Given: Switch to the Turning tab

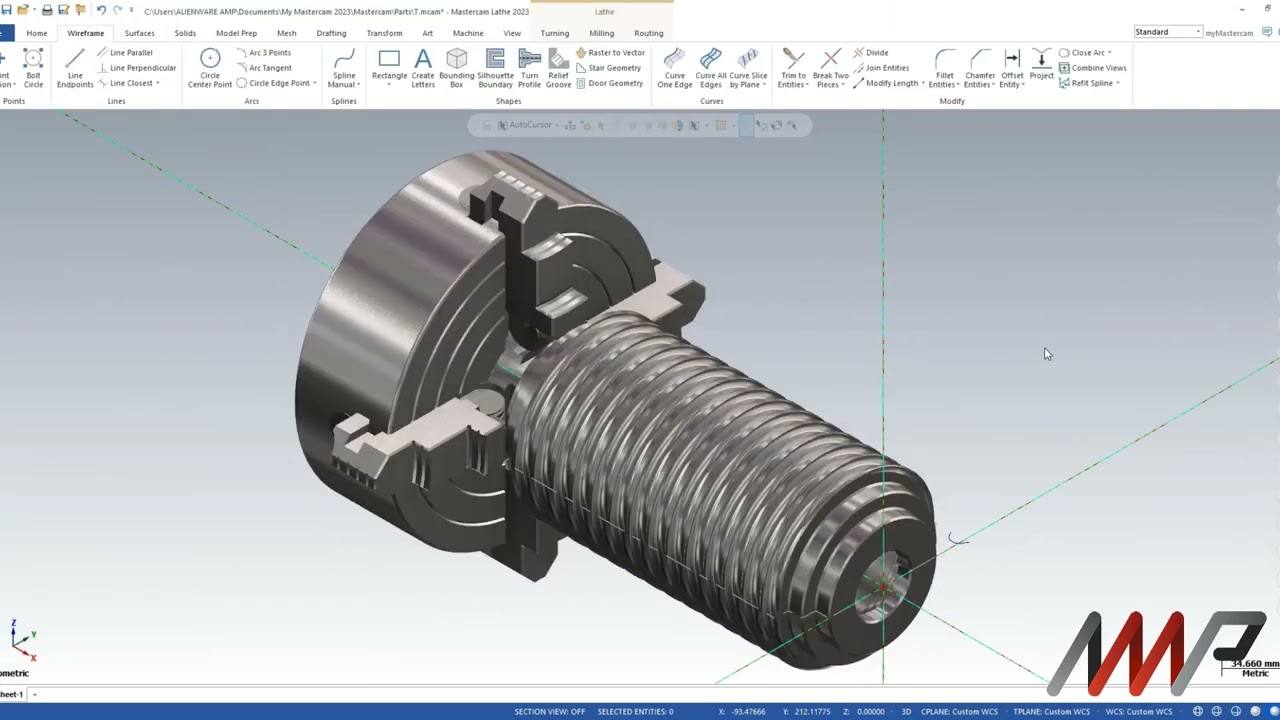Looking at the screenshot, I should click(554, 33).
